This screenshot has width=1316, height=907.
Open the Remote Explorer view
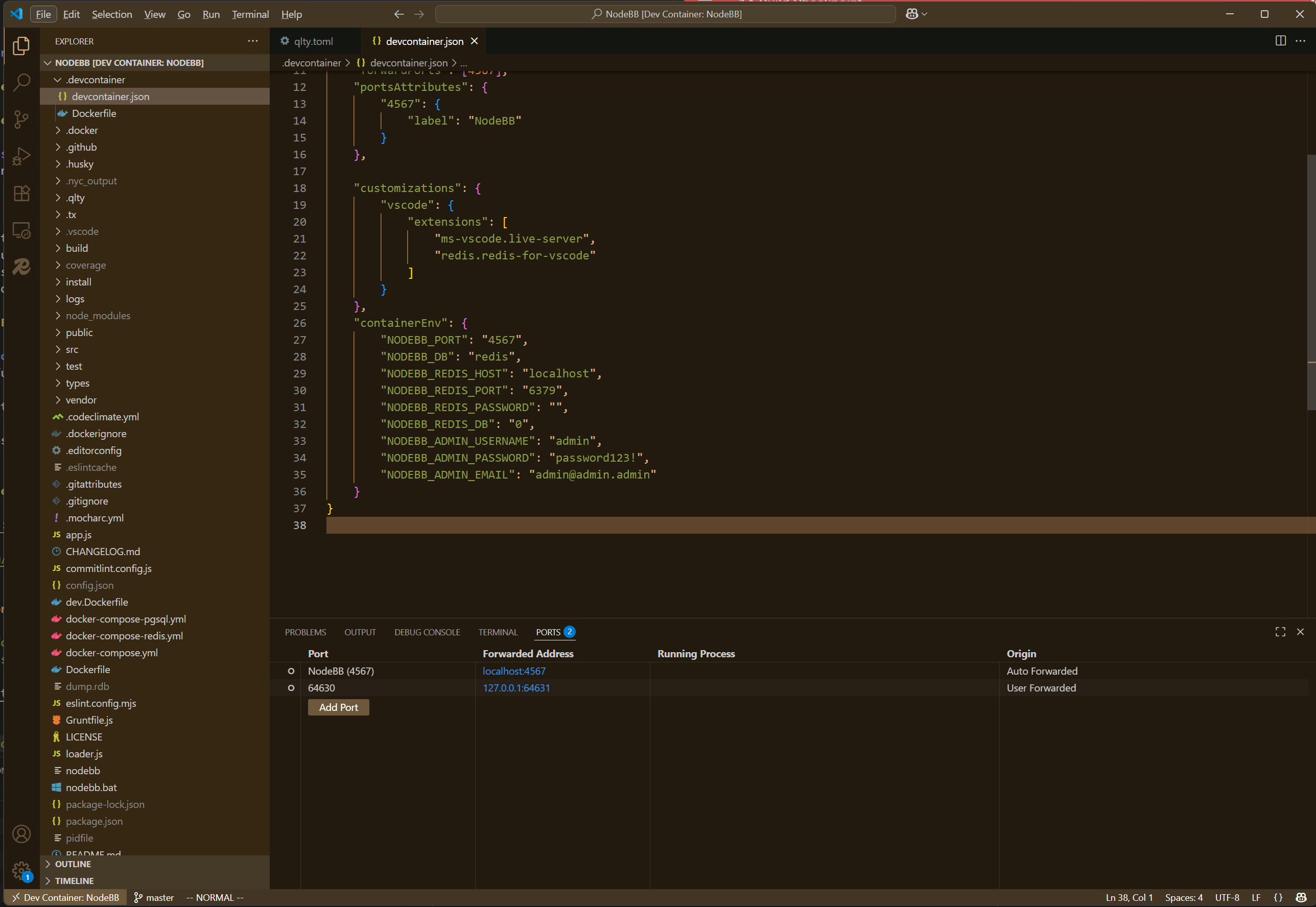click(x=21, y=230)
